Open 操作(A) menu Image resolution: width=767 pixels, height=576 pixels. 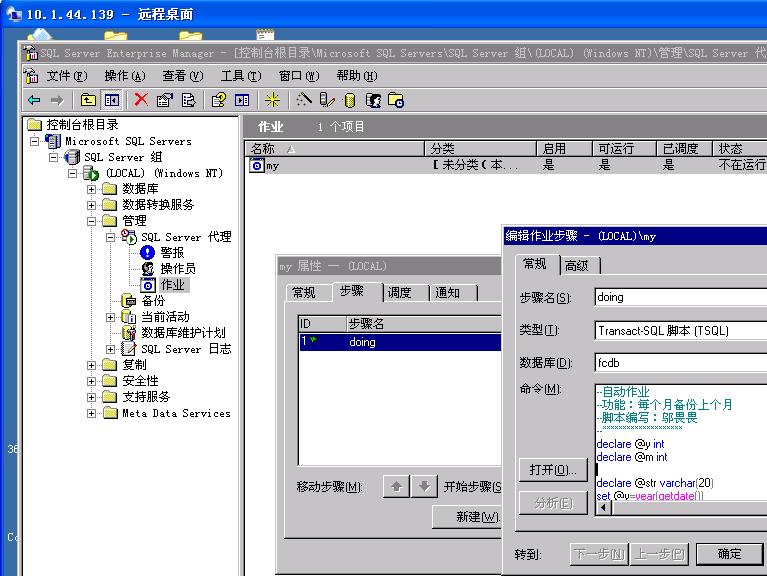[x=125, y=76]
